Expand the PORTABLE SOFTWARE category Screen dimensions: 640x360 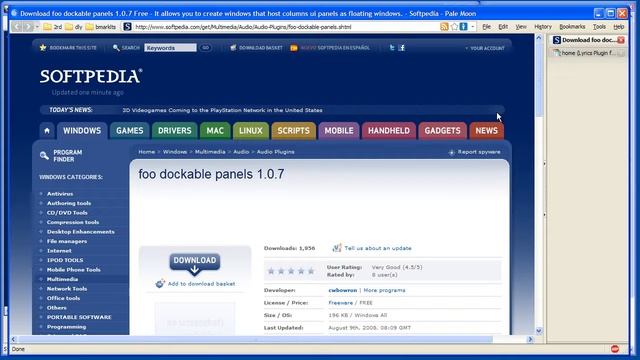(x=79, y=317)
